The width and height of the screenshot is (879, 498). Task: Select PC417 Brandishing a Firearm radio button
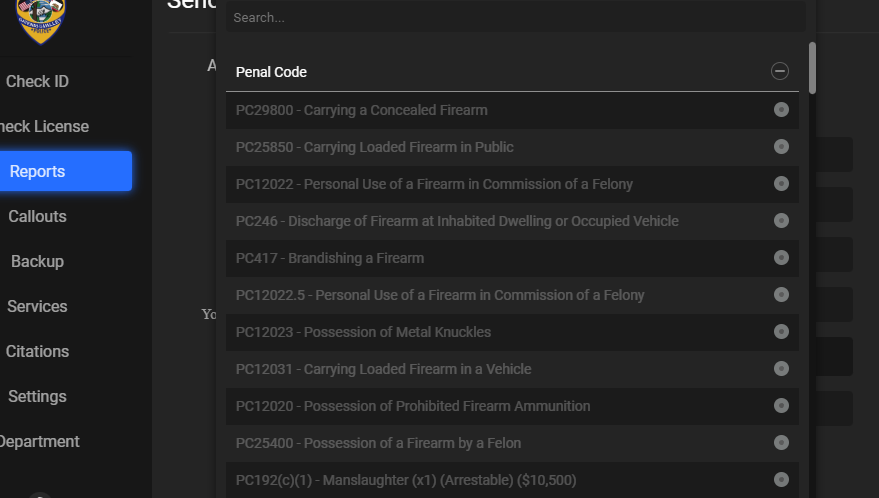(x=781, y=258)
